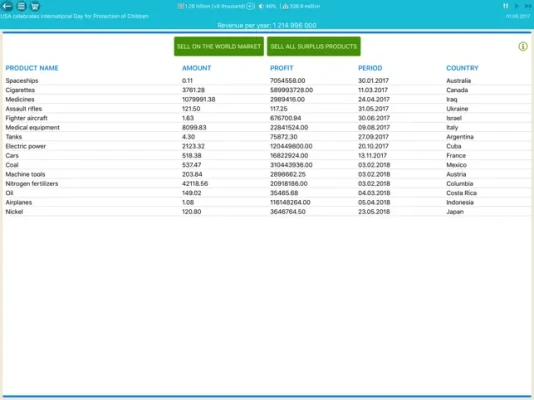The width and height of the screenshot is (534, 400).
Task: Sort by the Product Name column header
Action: tap(32, 68)
